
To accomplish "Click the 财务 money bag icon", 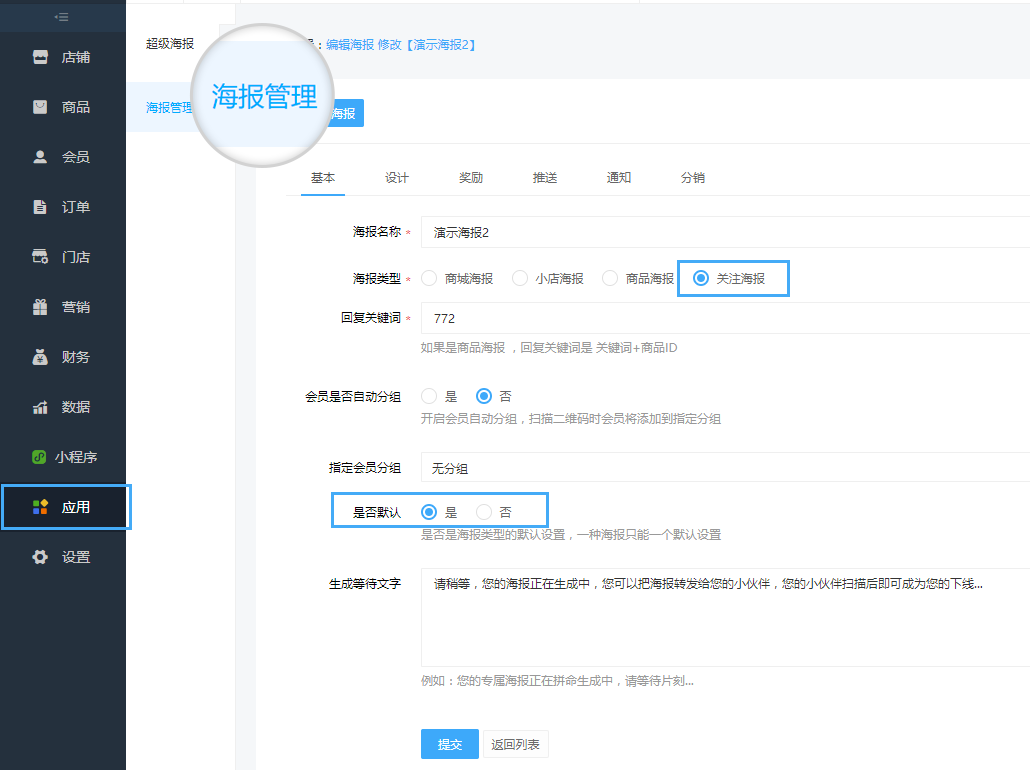I will [40, 357].
